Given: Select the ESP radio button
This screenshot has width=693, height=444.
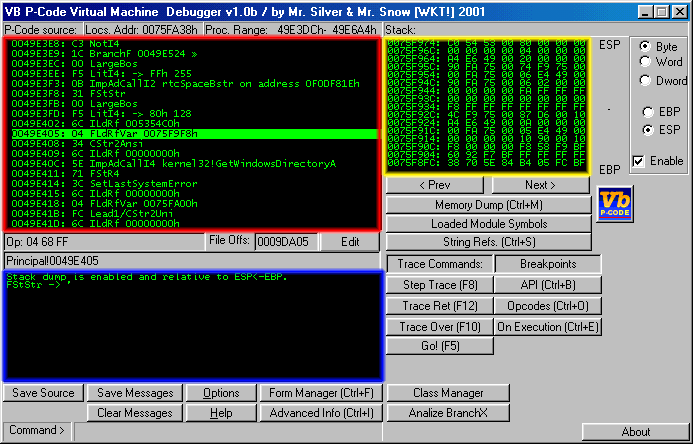Looking at the screenshot, I should (648, 130).
